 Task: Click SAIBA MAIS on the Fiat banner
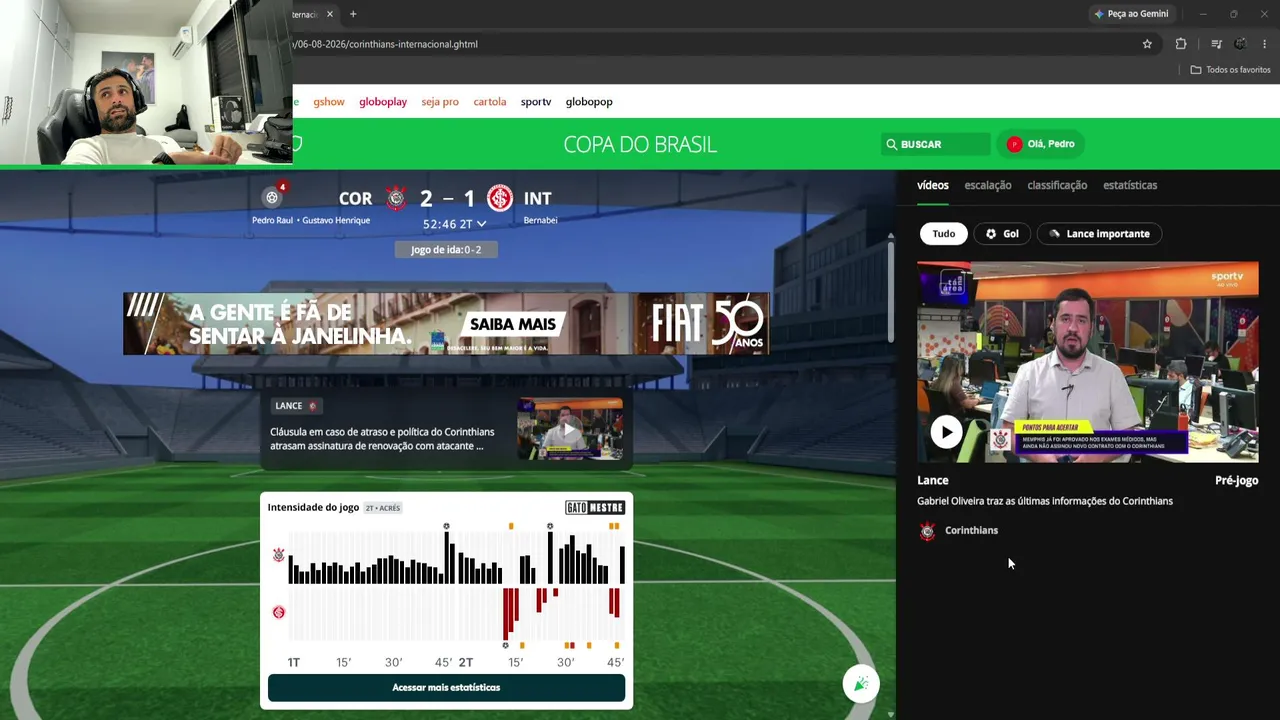click(x=512, y=324)
